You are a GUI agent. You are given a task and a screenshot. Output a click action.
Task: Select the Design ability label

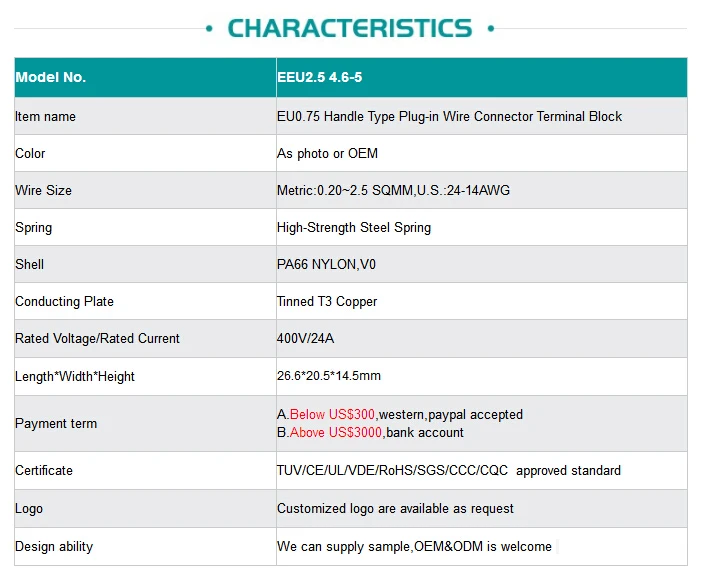54,546
